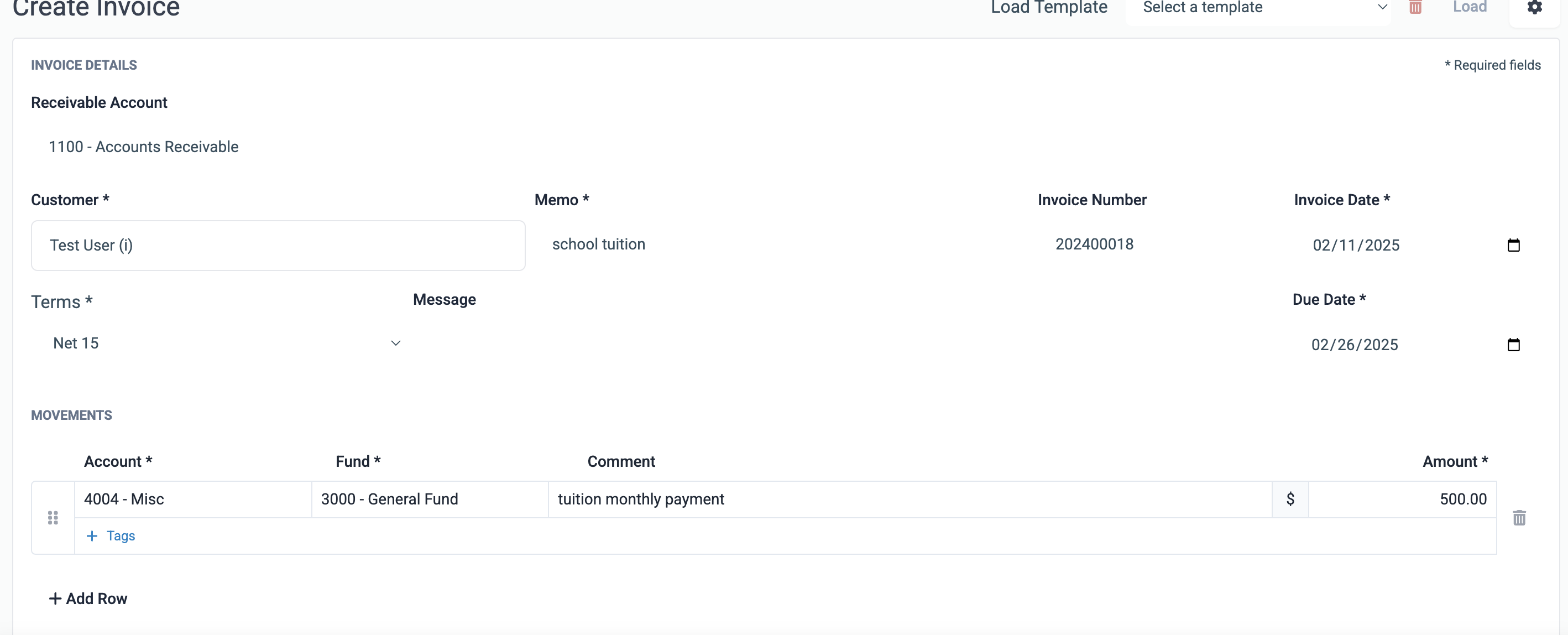Image resolution: width=1568 pixels, height=635 pixels.
Task: Expand the Select a template dropdown
Action: click(x=1258, y=8)
